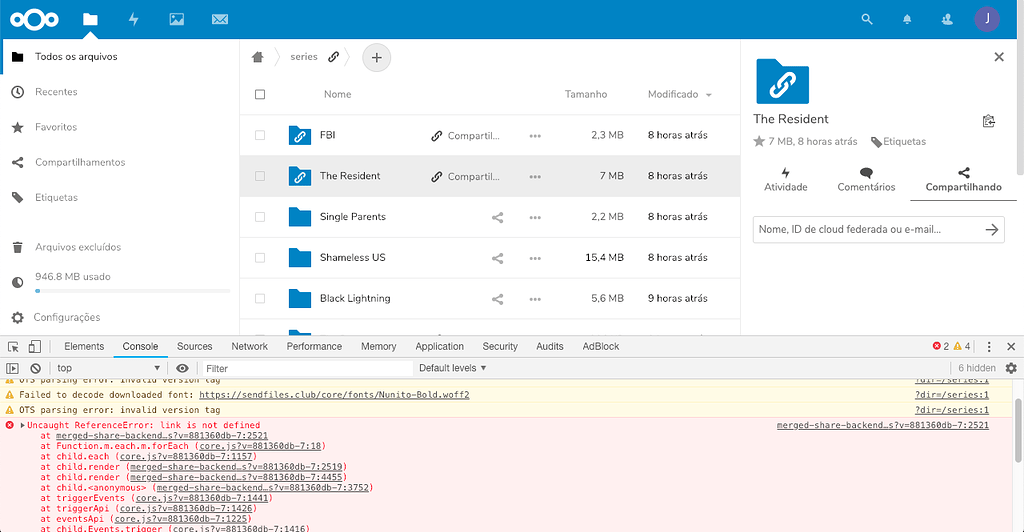Click the console Filter input
1024x532 pixels.
click(x=307, y=369)
